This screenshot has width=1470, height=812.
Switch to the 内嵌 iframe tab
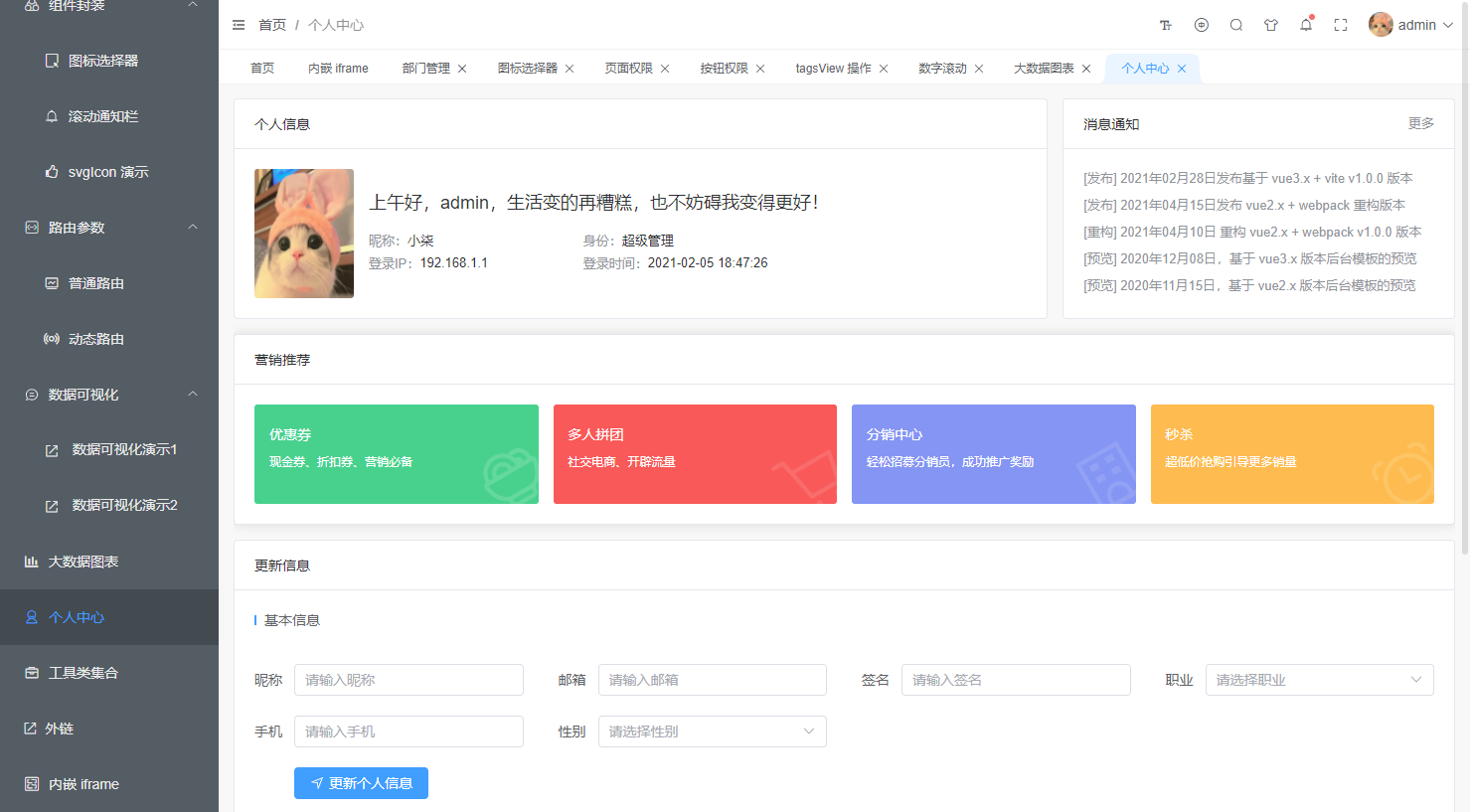[338, 69]
